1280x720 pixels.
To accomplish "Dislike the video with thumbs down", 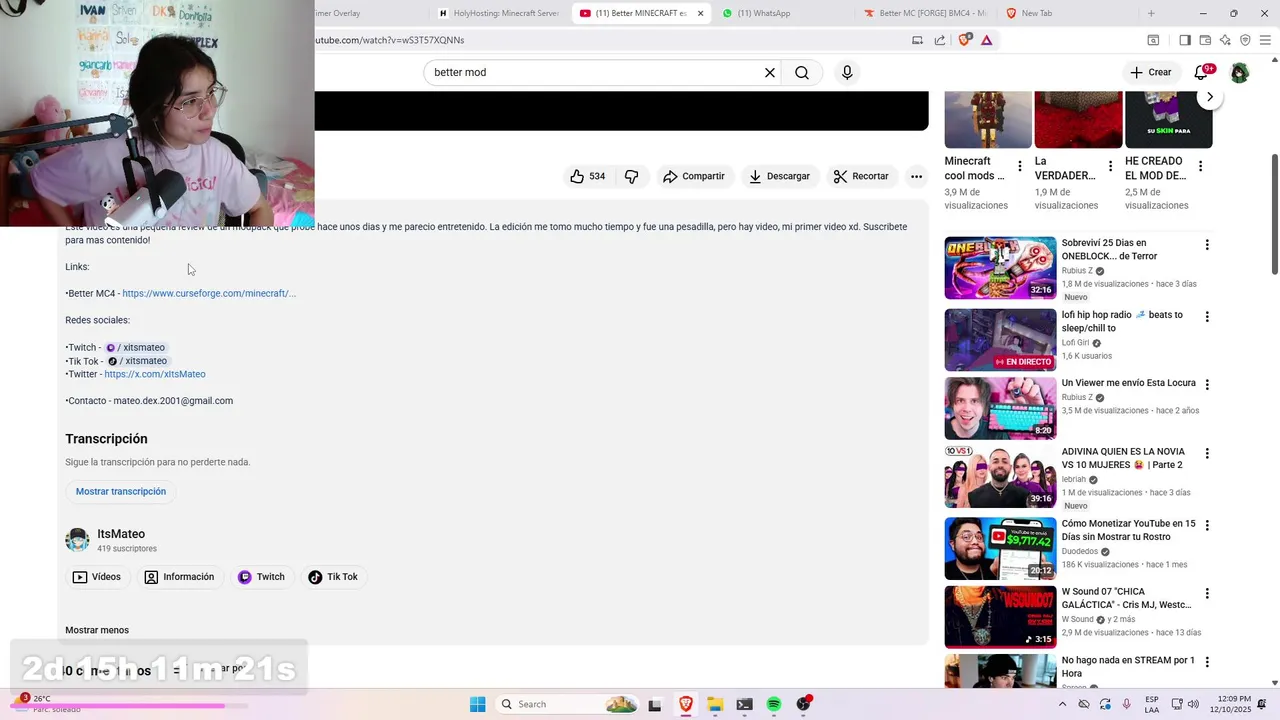I will point(632,176).
